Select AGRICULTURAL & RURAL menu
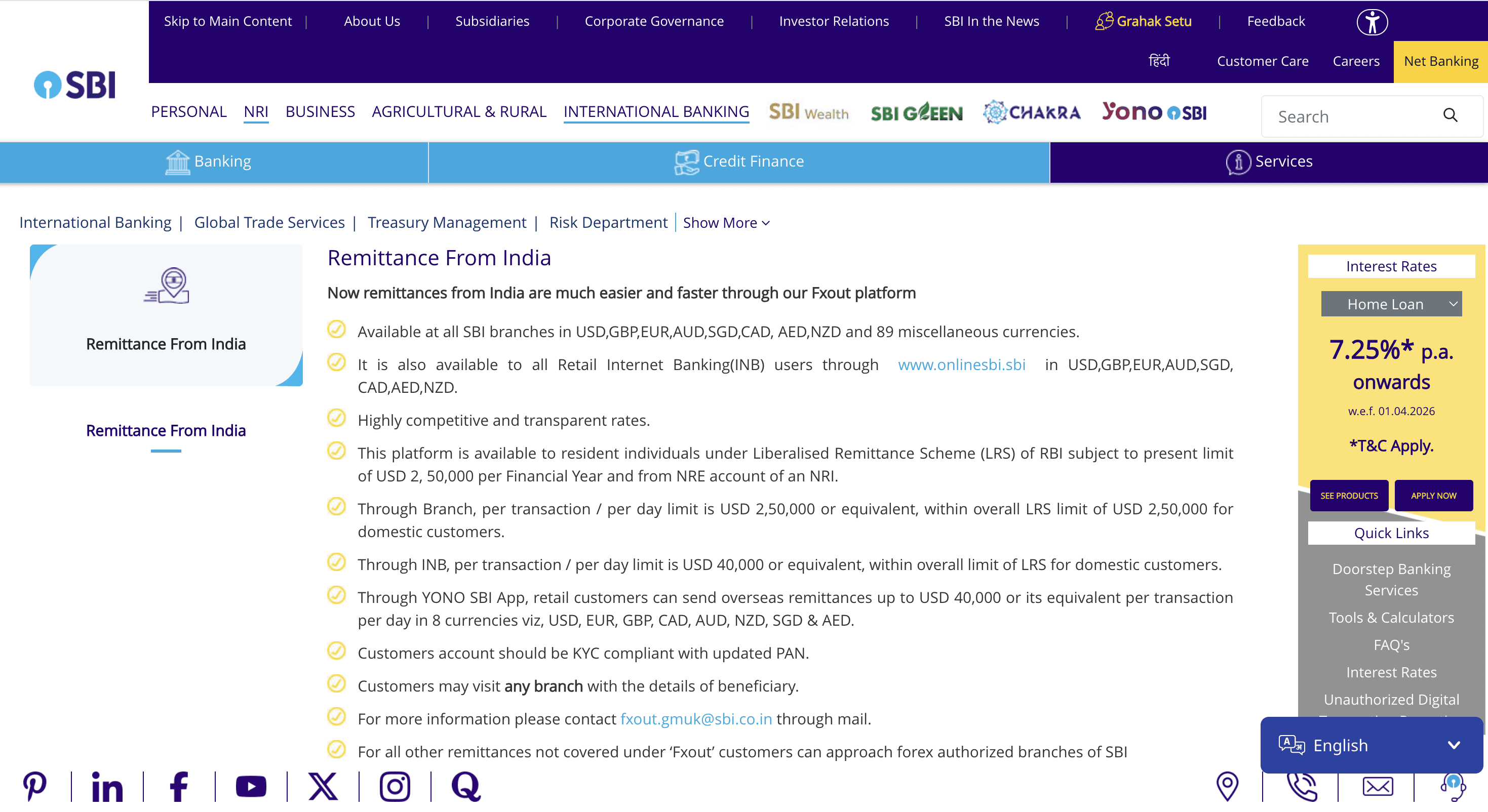1488x812 pixels. coord(459,111)
